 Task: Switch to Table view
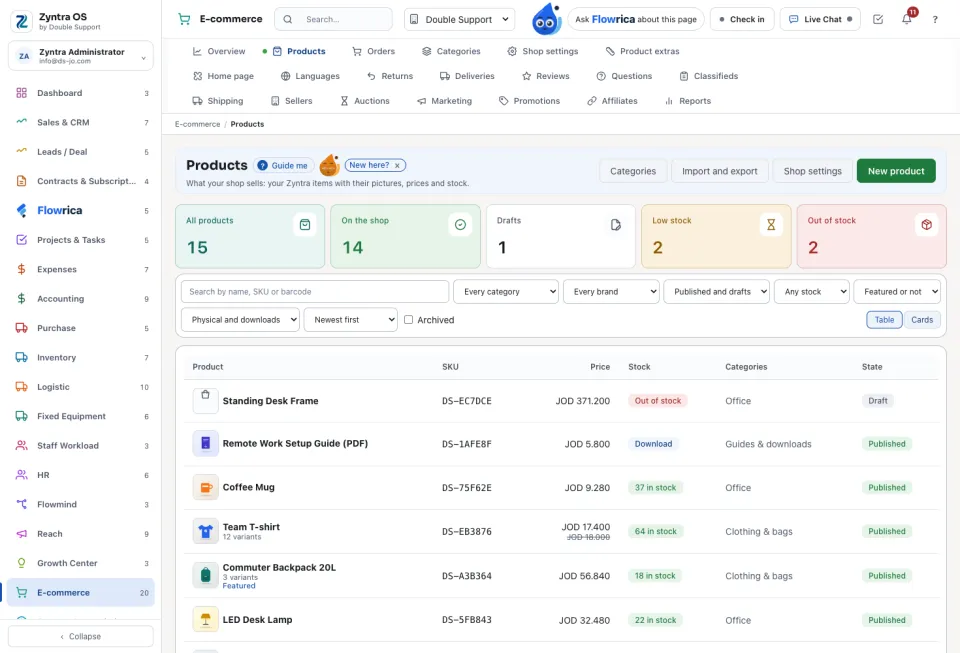pyautogui.click(x=884, y=319)
